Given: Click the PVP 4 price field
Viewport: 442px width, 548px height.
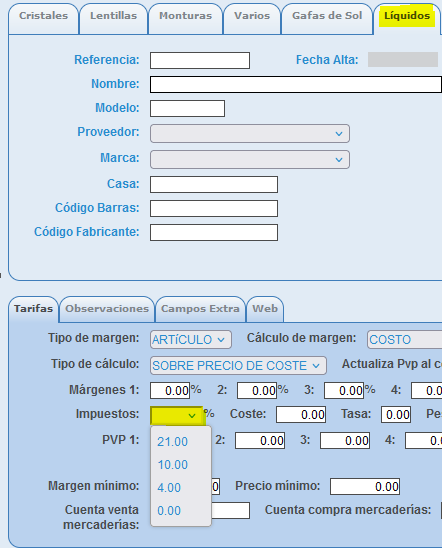Looking at the screenshot, I should pyautogui.click(x=423, y=440).
